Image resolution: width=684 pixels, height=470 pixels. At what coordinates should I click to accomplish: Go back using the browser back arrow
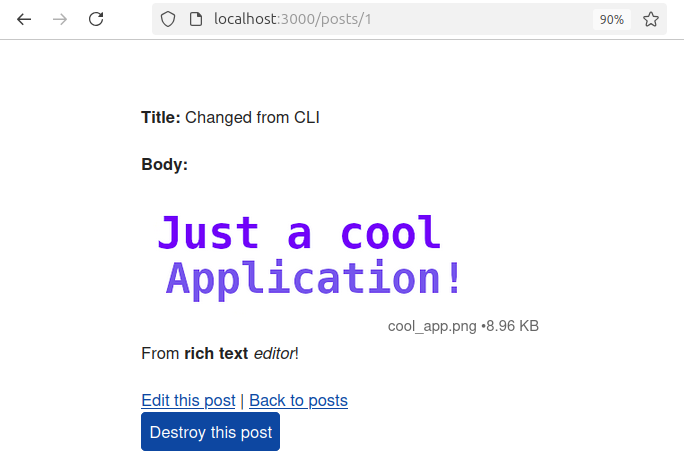[24, 19]
